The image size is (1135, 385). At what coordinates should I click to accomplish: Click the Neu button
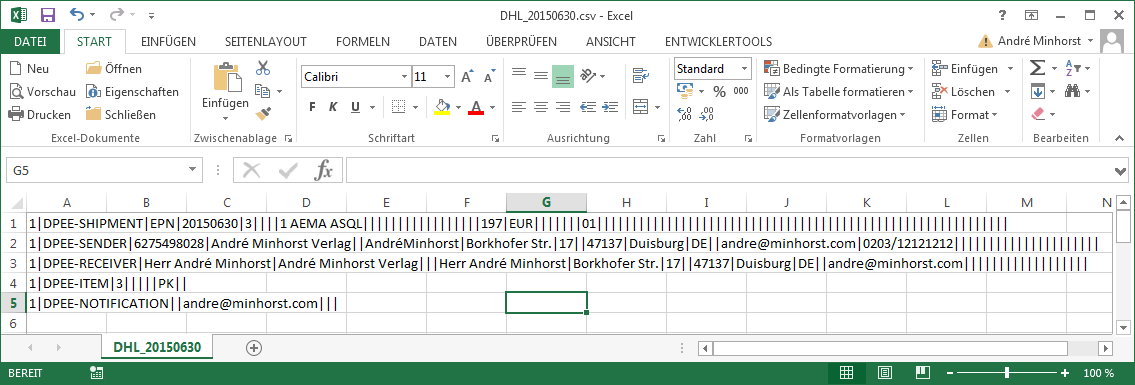click(29, 69)
